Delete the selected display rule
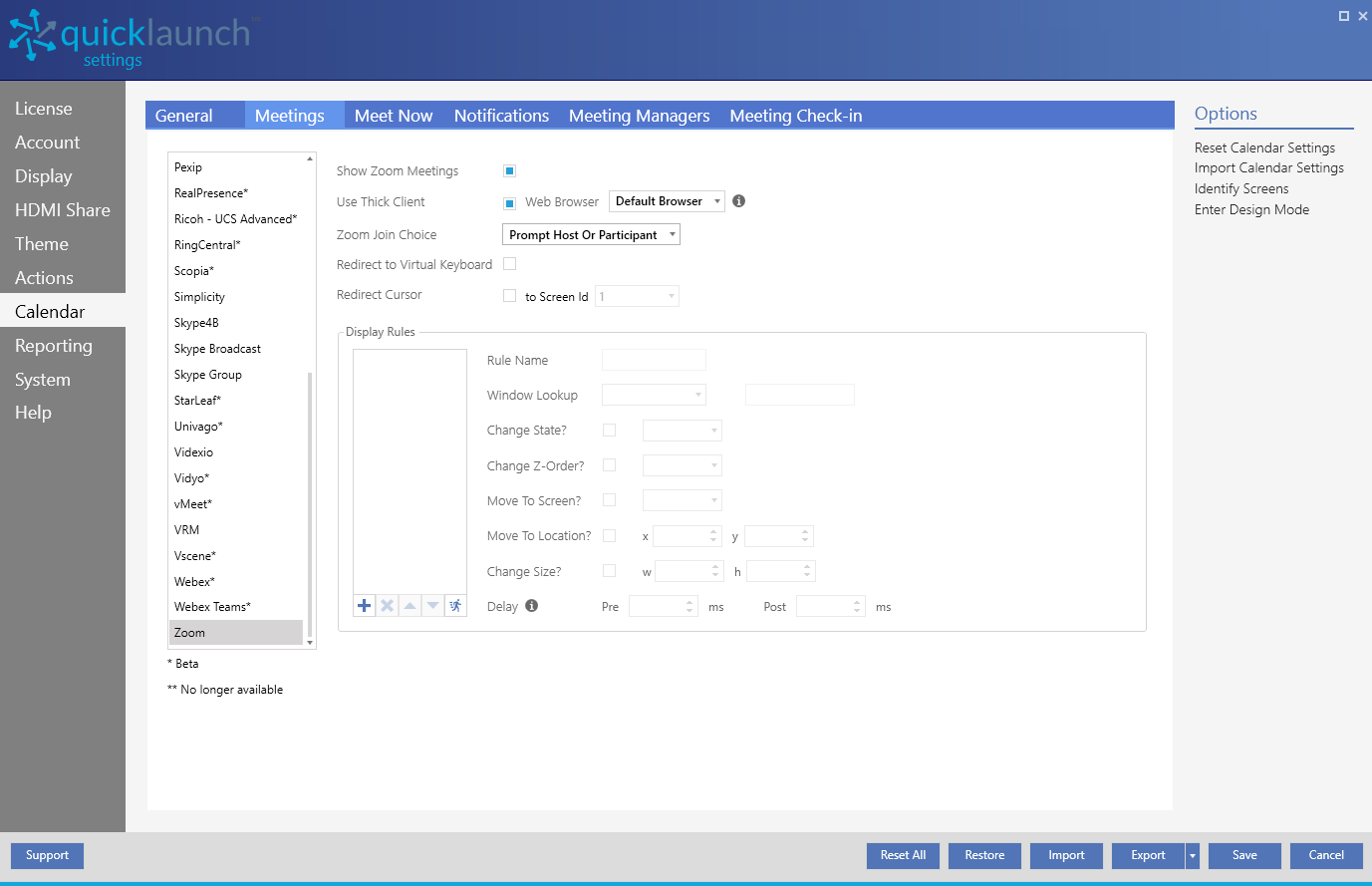 point(387,605)
